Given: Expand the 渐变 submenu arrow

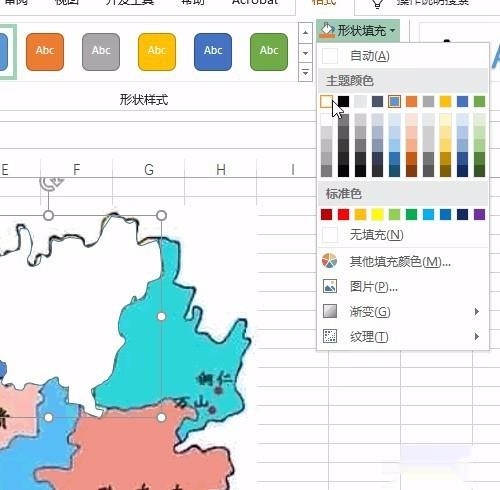Looking at the screenshot, I should [477, 311].
